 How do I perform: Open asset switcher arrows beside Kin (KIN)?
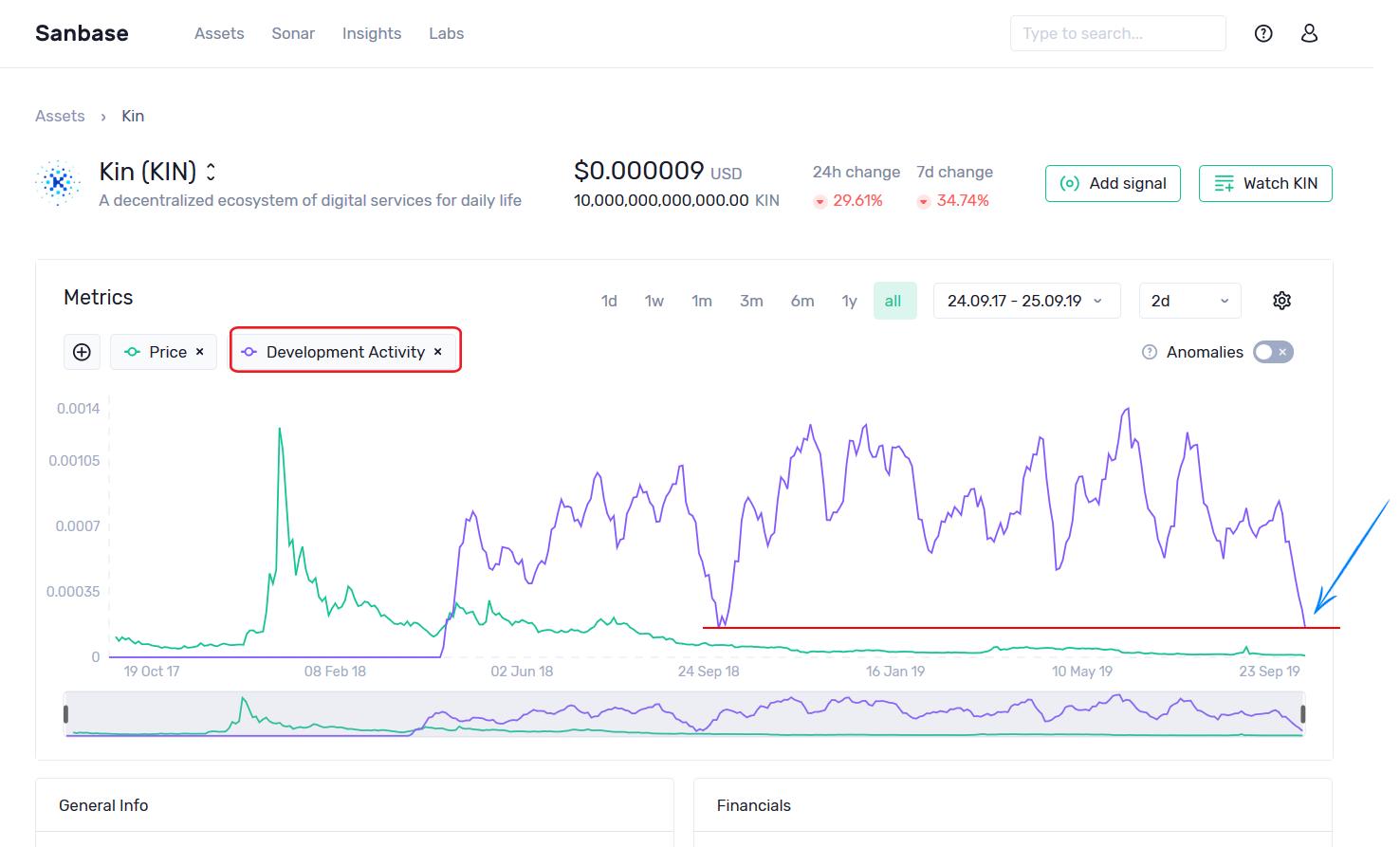[x=211, y=172]
